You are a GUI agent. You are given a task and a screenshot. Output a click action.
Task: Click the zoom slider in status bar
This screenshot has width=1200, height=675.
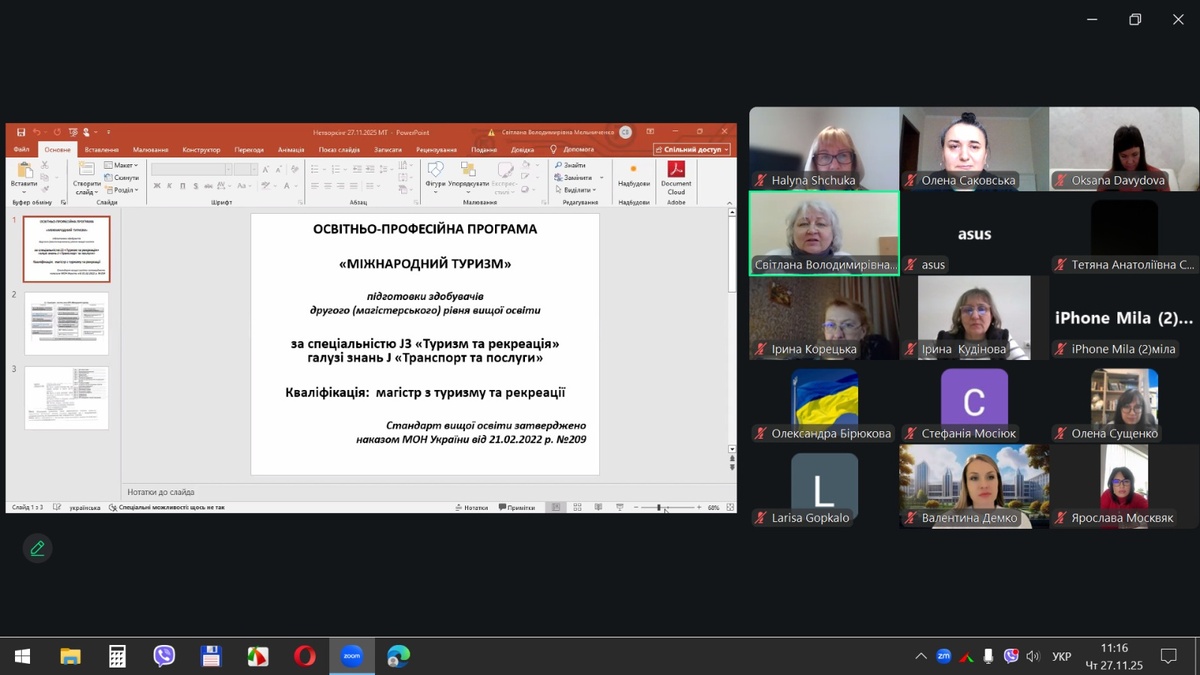[x=663, y=508]
